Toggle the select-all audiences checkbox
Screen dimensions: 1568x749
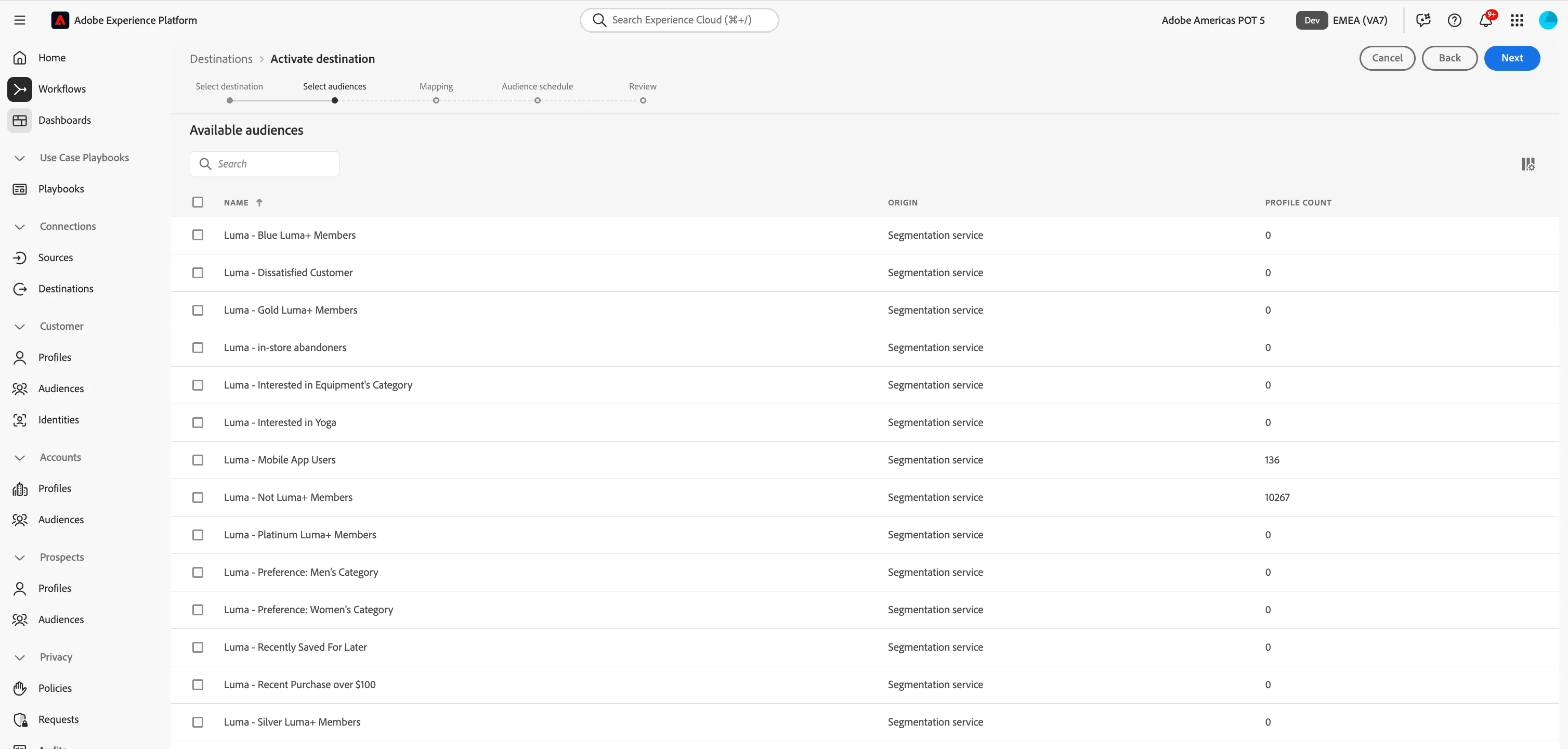tap(198, 202)
